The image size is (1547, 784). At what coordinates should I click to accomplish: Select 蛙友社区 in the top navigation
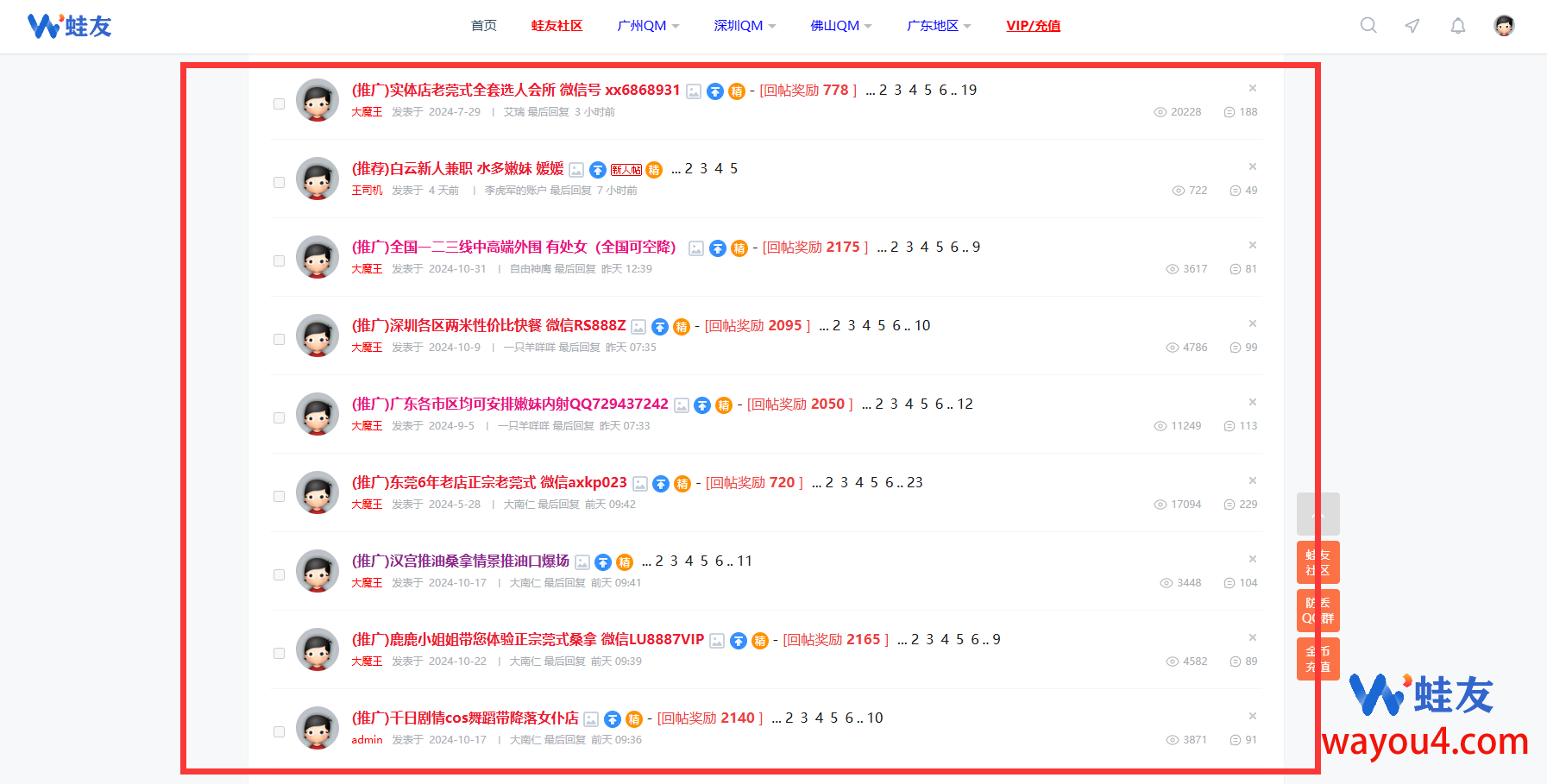click(x=557, y=26)
